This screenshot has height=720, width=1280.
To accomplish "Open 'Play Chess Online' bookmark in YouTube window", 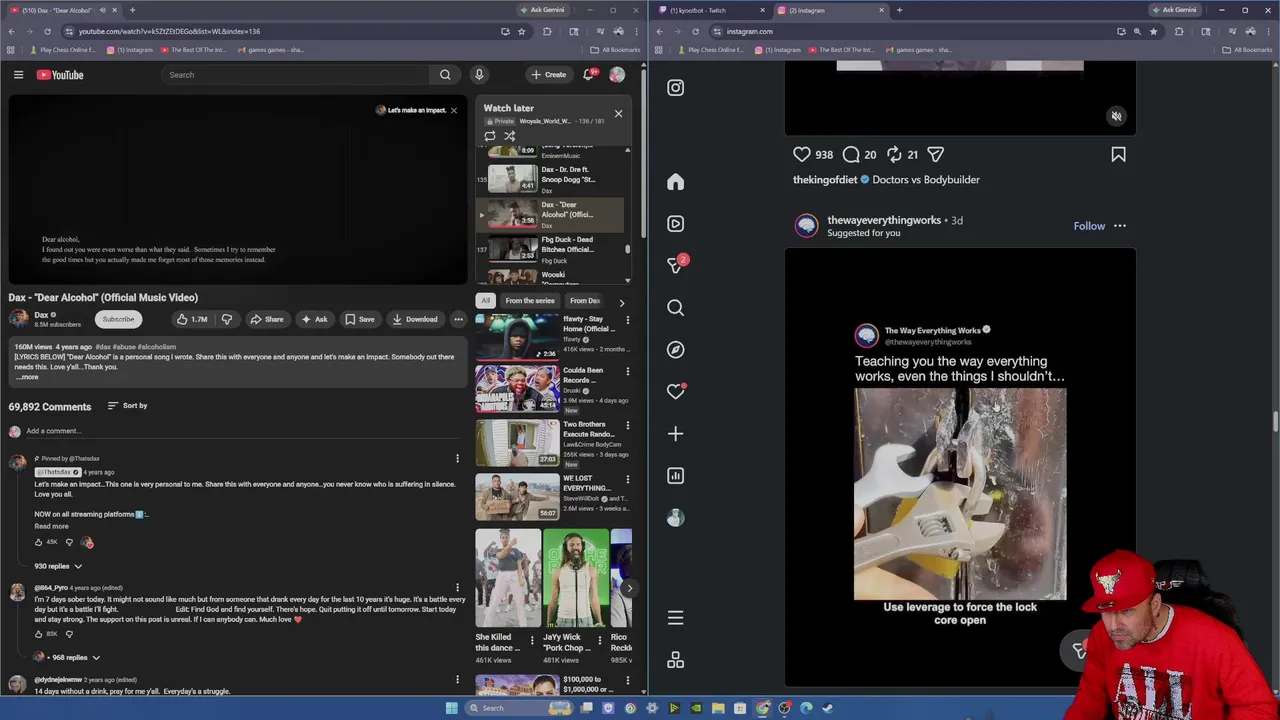I will pos(64,50).
